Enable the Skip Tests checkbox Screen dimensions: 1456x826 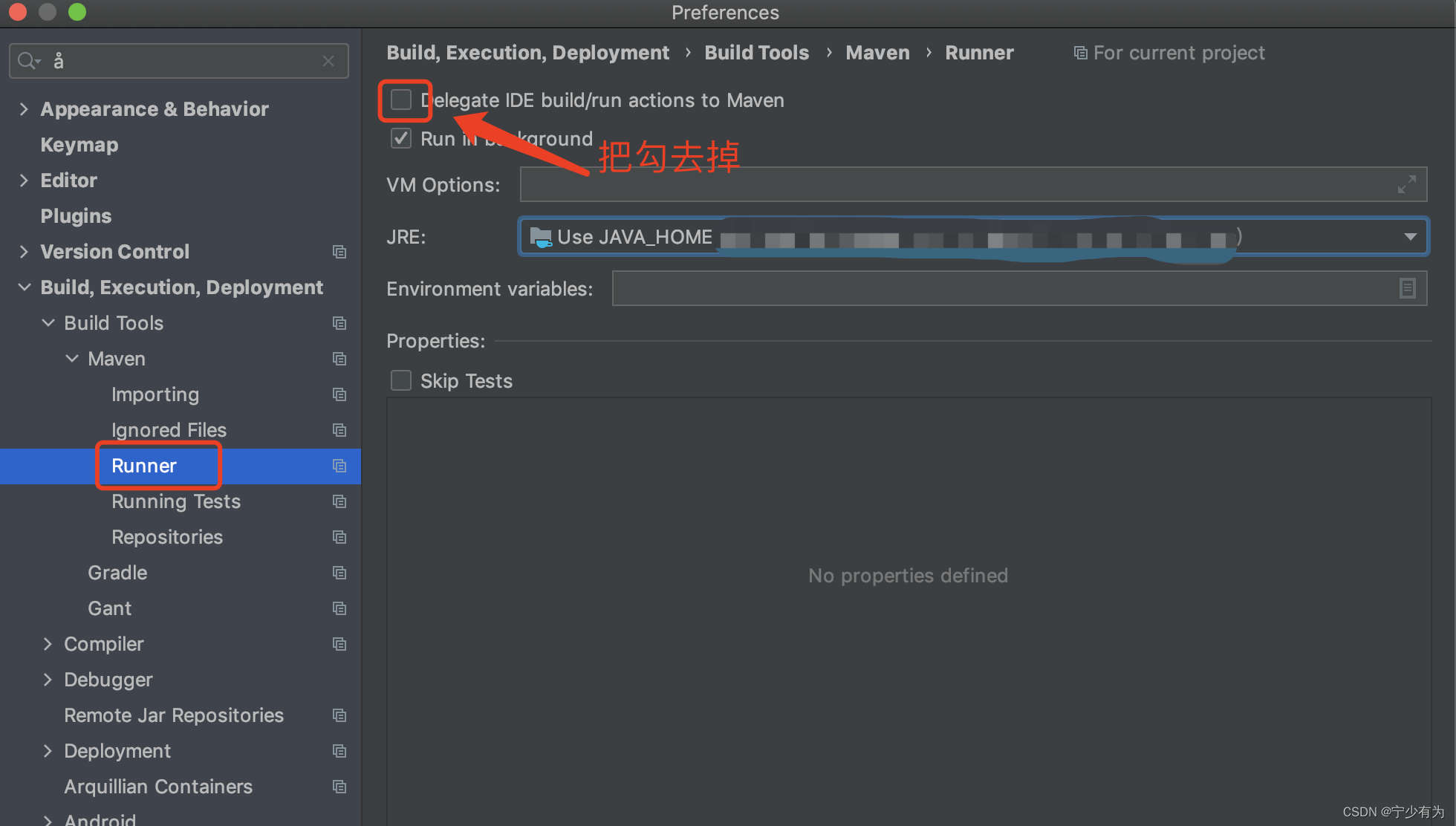402,380
